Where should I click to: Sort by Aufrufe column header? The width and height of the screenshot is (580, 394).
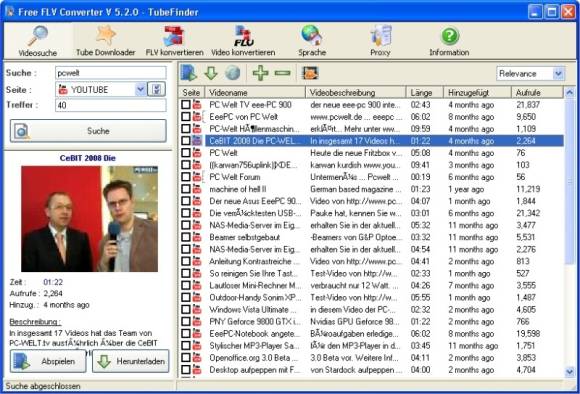pos(537,92)
